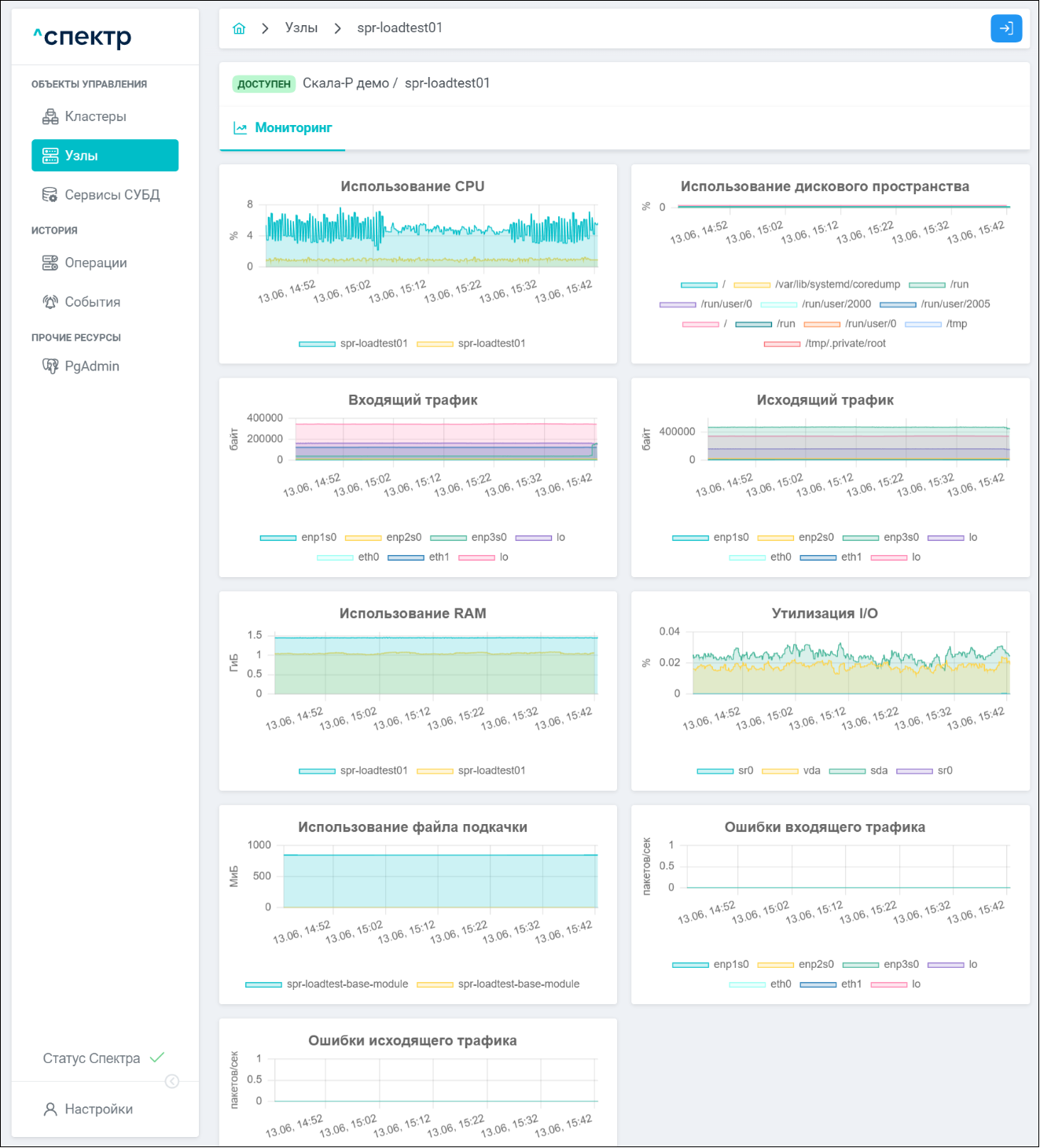Viewport: 1040px width, 1148px height.
Task: Open PgAdmin via its elephant icon
Action: point(50,366)
